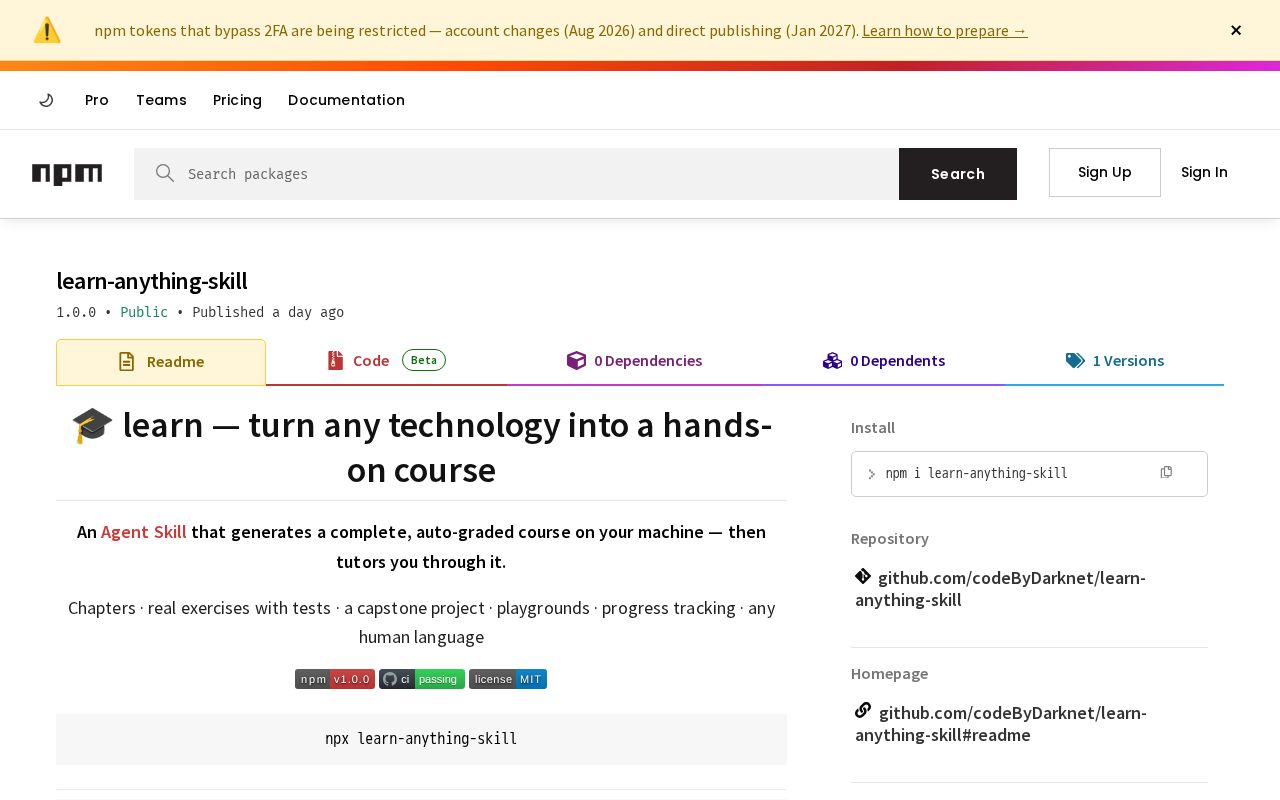Click the 'Homepage' section heading
This screenshot has height=800, width=1280.
pos(889,673)
